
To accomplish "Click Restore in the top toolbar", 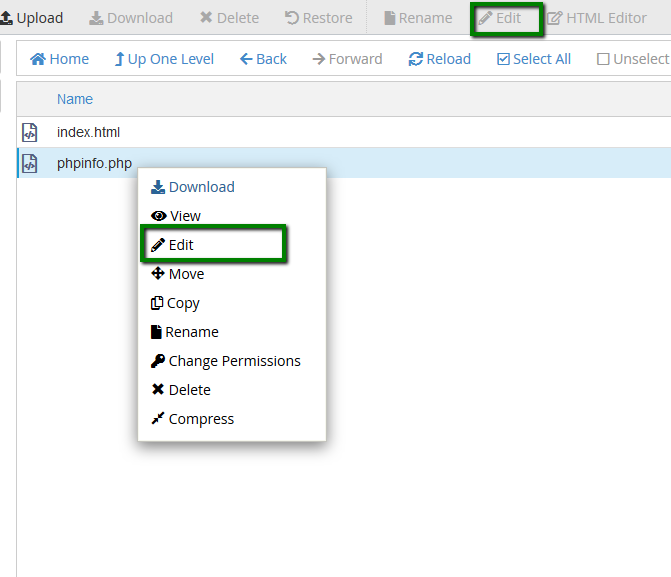I will (x=319, y=18).
